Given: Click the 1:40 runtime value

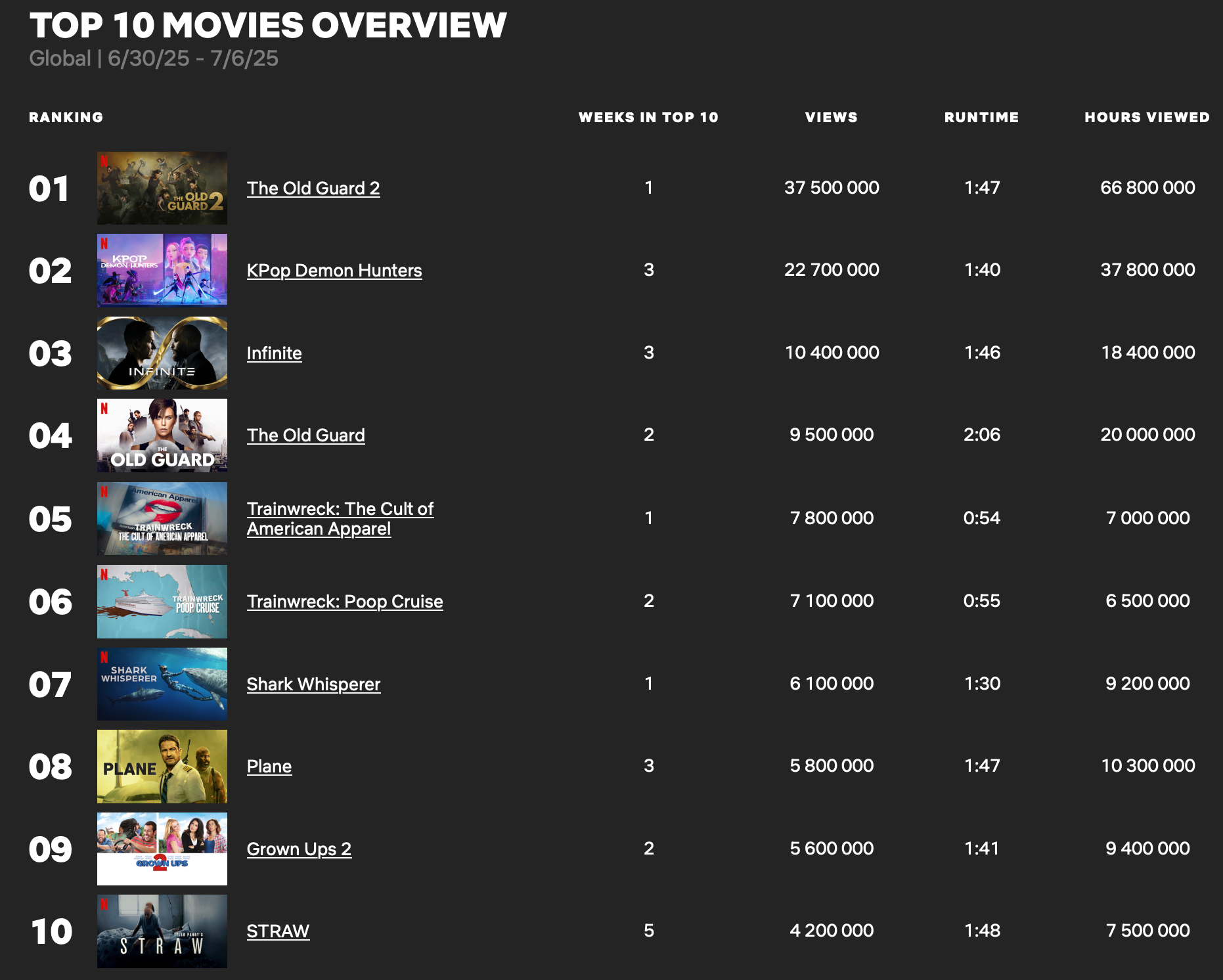Looking at the screenshot, I should pyautogui.click(x=982, y=270).
